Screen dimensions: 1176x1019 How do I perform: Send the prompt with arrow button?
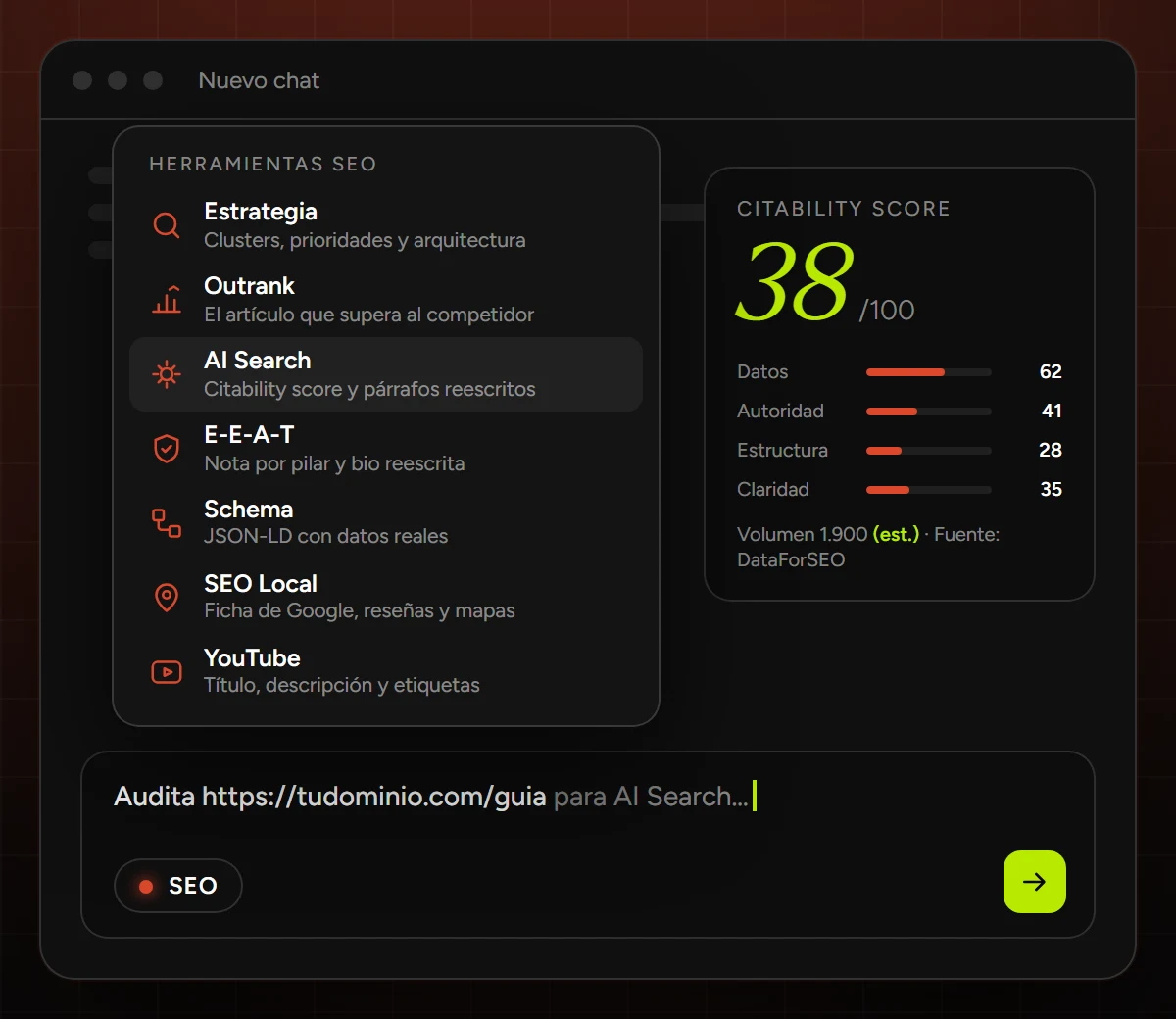(1035, 882)
